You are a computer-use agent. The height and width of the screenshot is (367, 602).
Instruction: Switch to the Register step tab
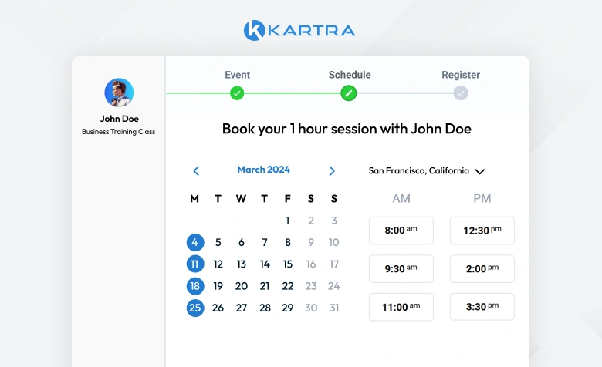[461, 75]
